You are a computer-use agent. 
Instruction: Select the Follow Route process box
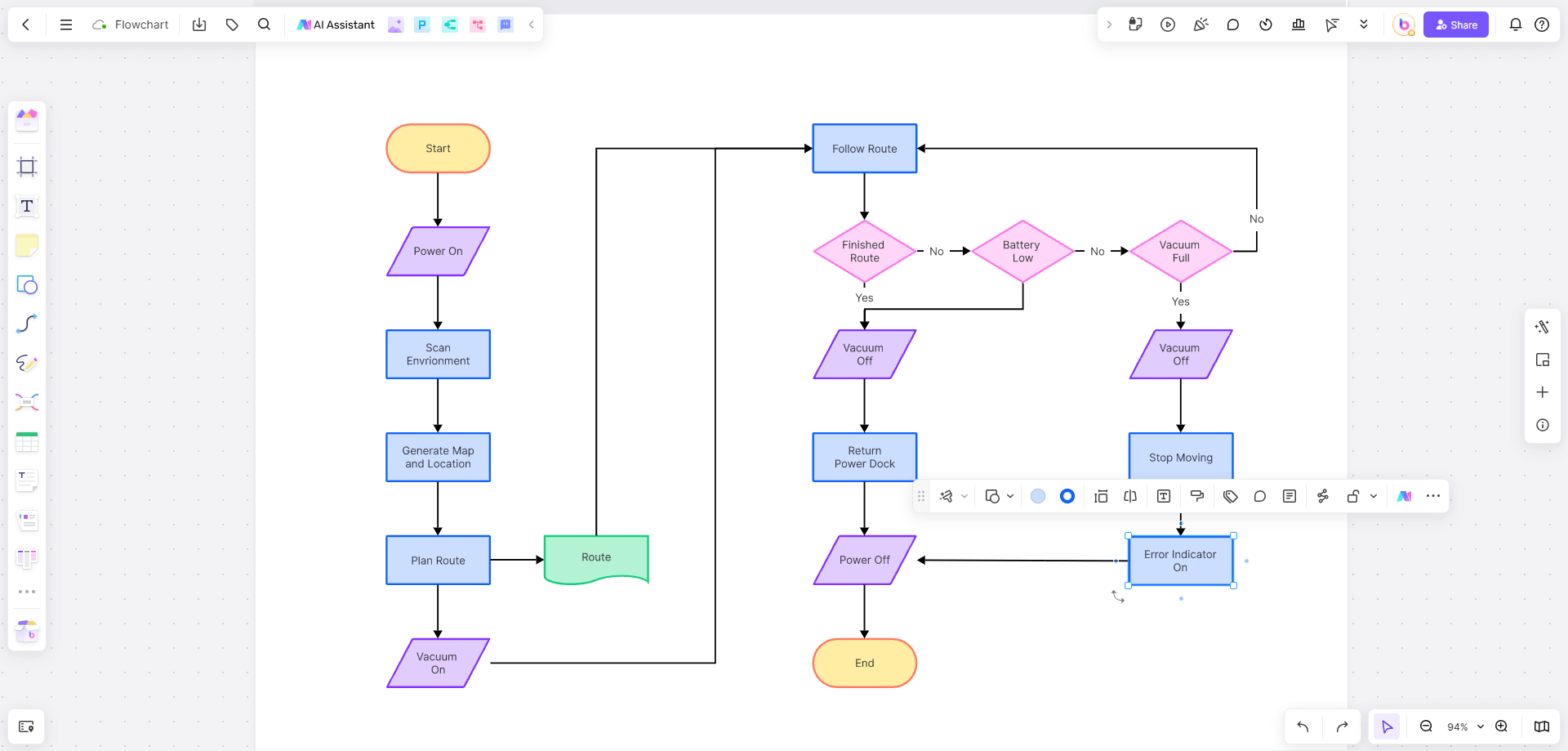click(x=865, y=149)
